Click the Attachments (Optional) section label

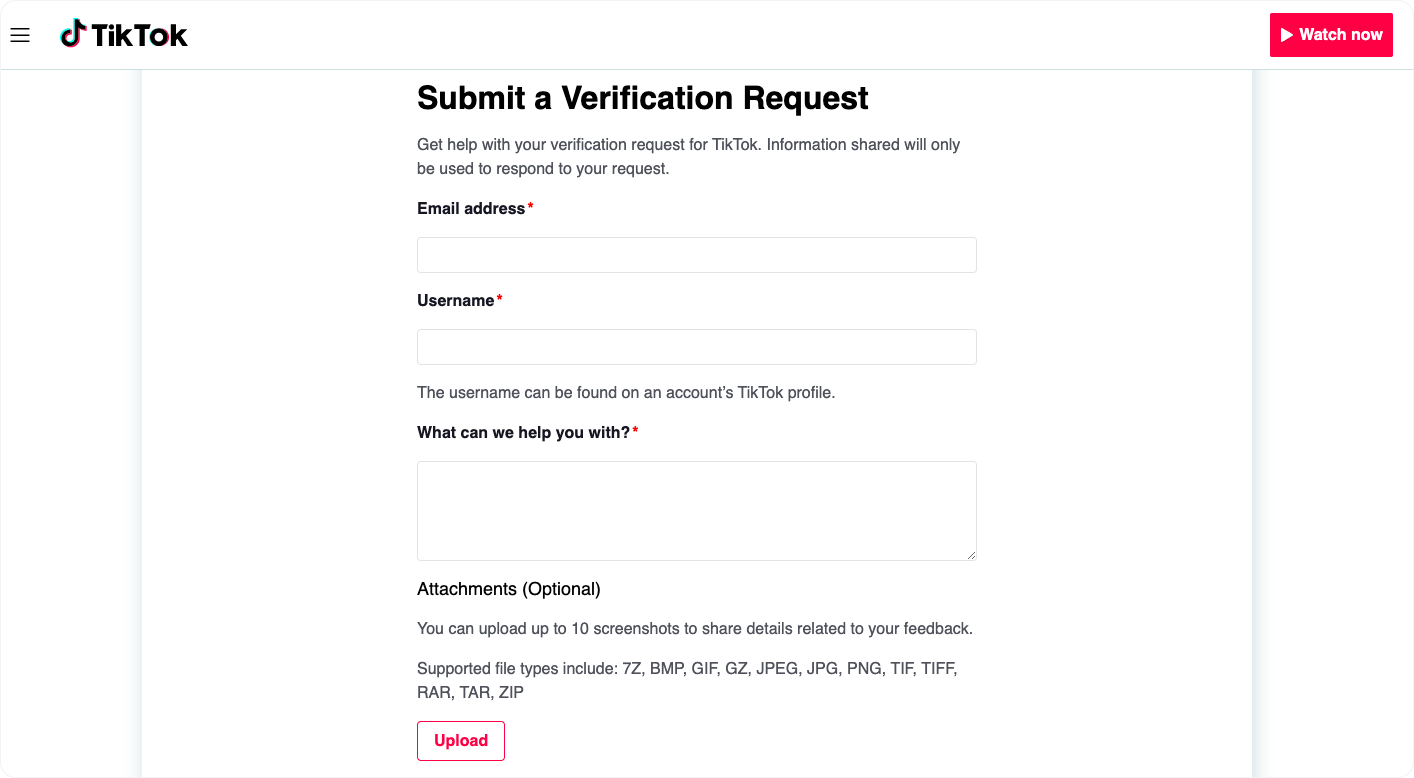(509, 589)
